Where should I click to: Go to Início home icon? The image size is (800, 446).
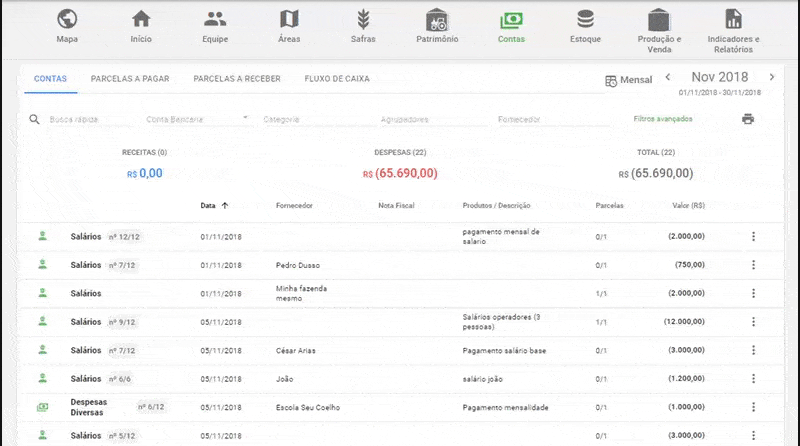pyautogui.click(x=141, y=19)
